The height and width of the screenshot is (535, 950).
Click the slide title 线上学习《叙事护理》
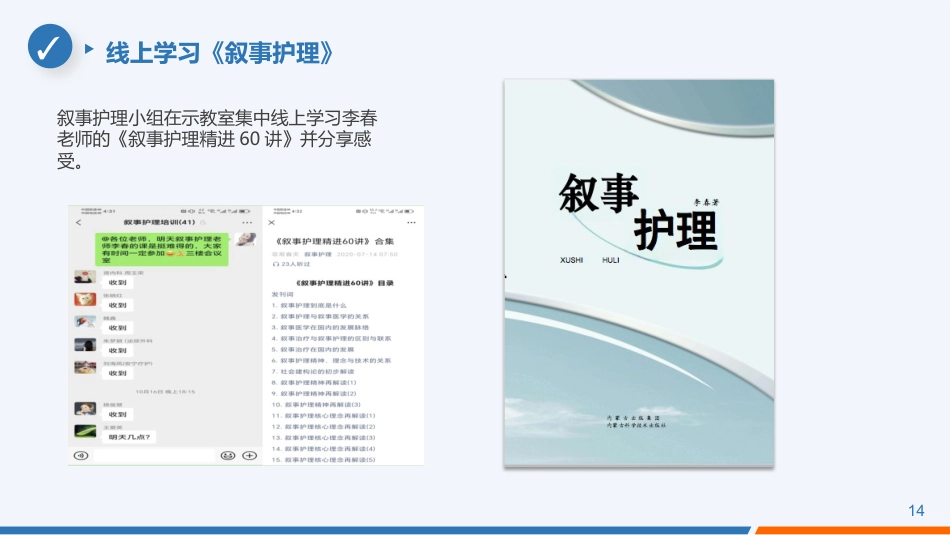[220, 53]
